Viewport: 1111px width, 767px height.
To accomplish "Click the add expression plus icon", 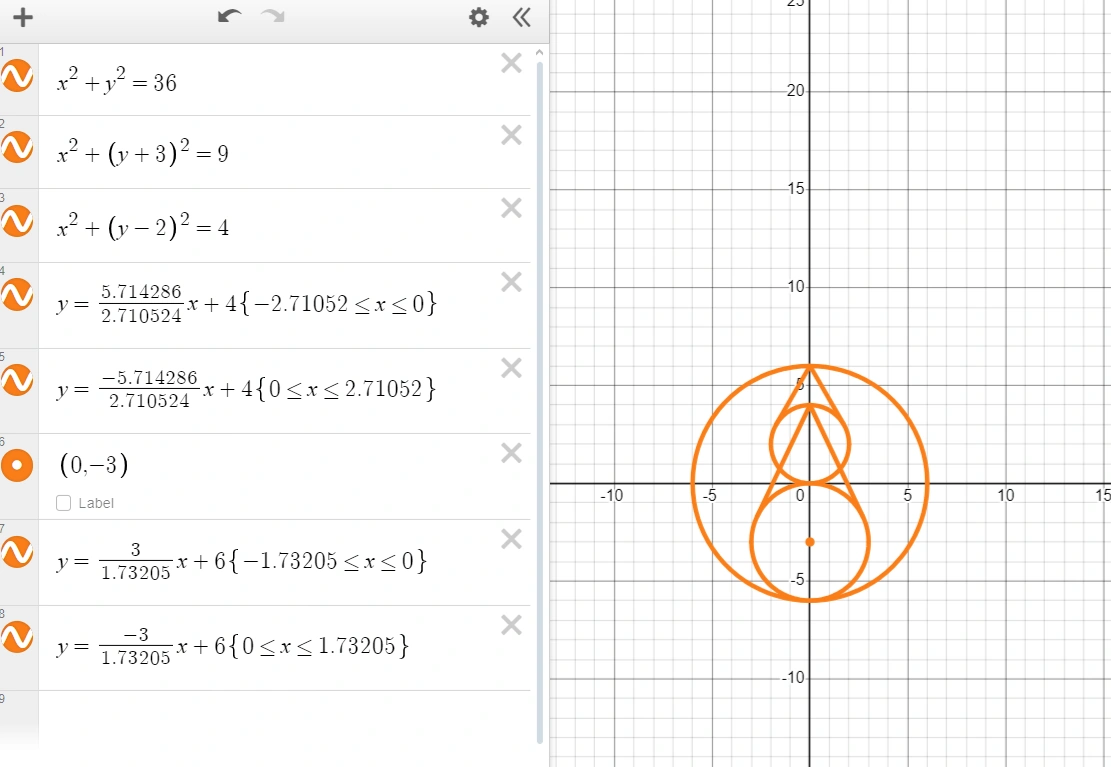I will click(x=22, y=17).
